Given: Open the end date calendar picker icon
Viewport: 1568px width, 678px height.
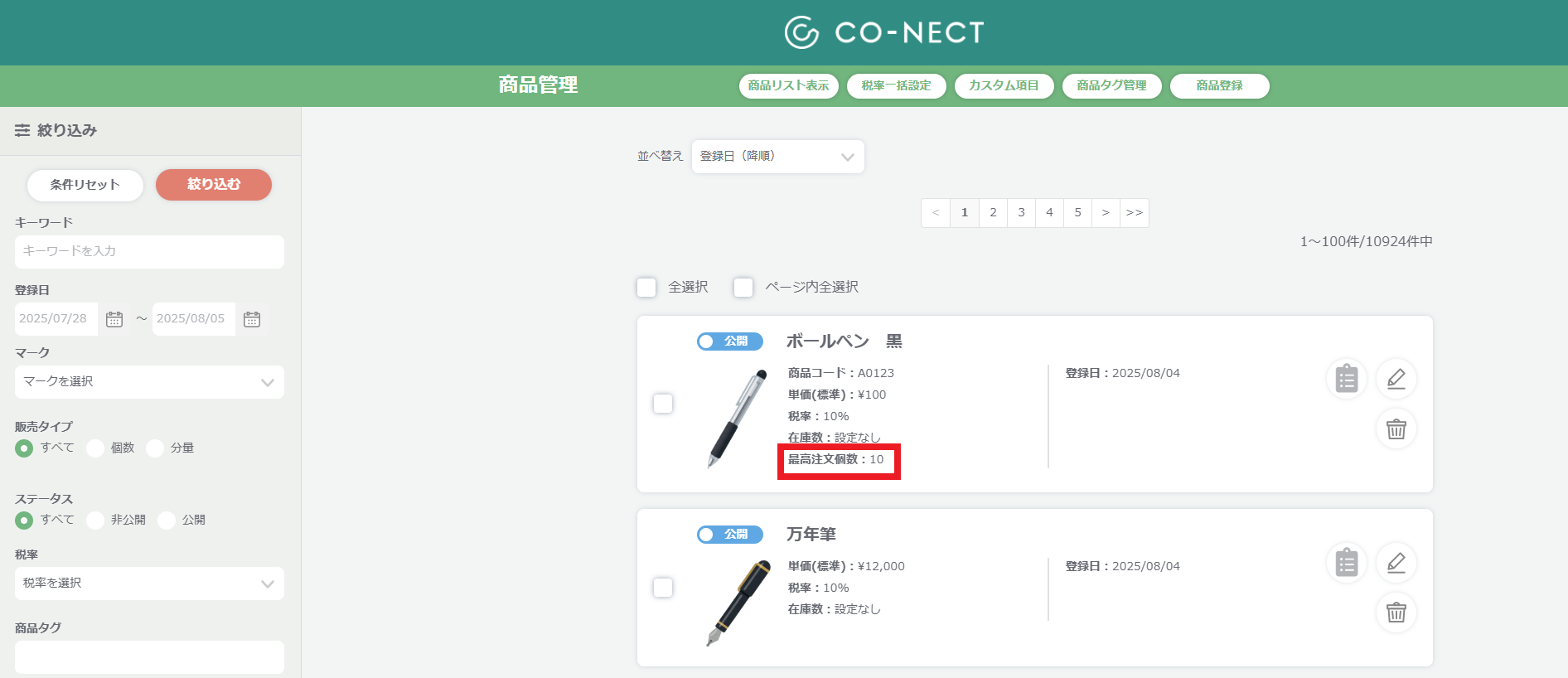Looking at the screenshot, I should click(x=252, y=319).
